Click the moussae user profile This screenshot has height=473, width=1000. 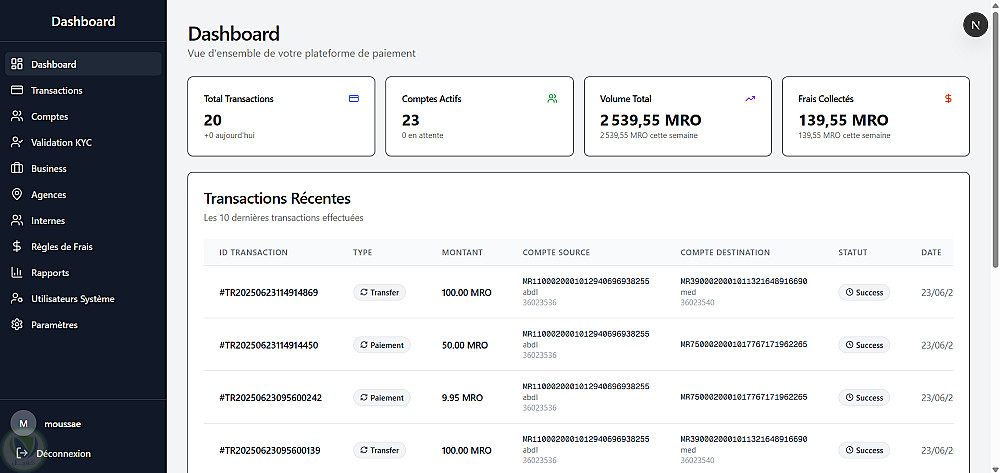tap(50, 422)
